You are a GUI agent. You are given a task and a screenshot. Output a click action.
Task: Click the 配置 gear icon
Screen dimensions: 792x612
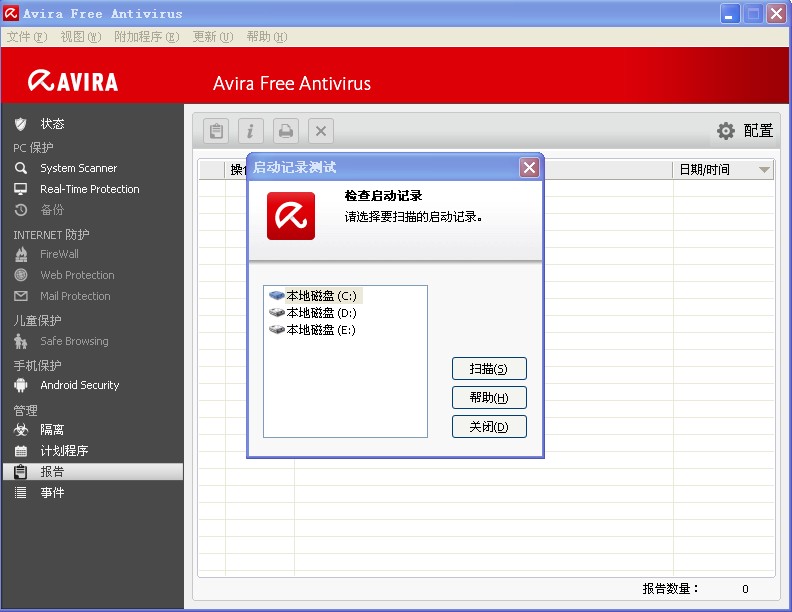[726, 131]
